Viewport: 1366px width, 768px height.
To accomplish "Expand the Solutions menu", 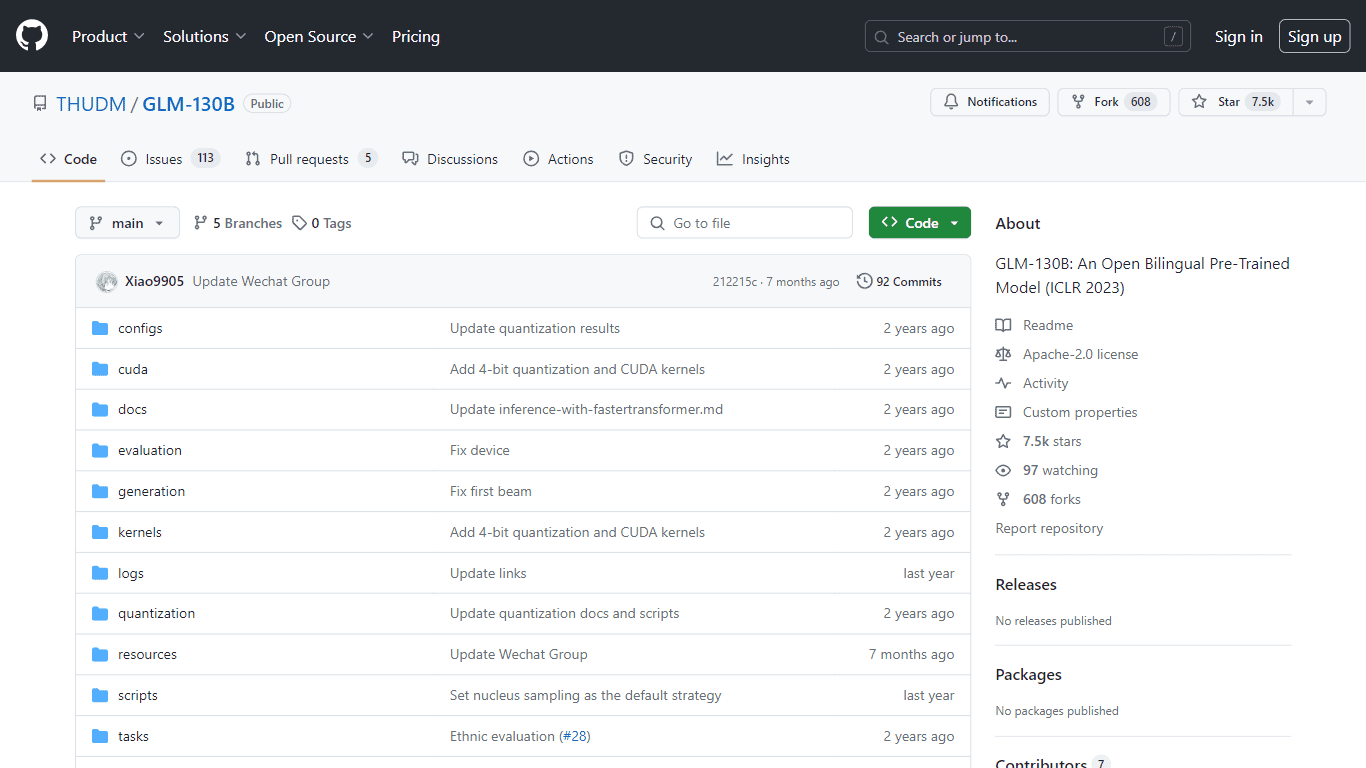I will (204, 36).
